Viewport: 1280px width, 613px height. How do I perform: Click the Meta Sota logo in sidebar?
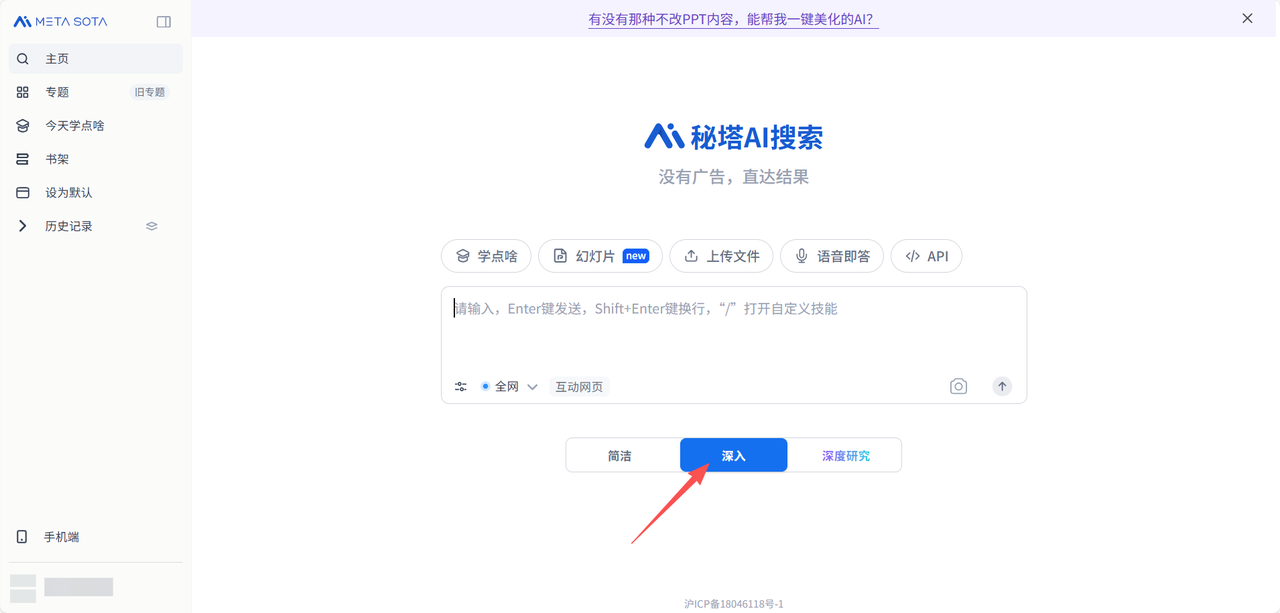[x=60, y=21]
